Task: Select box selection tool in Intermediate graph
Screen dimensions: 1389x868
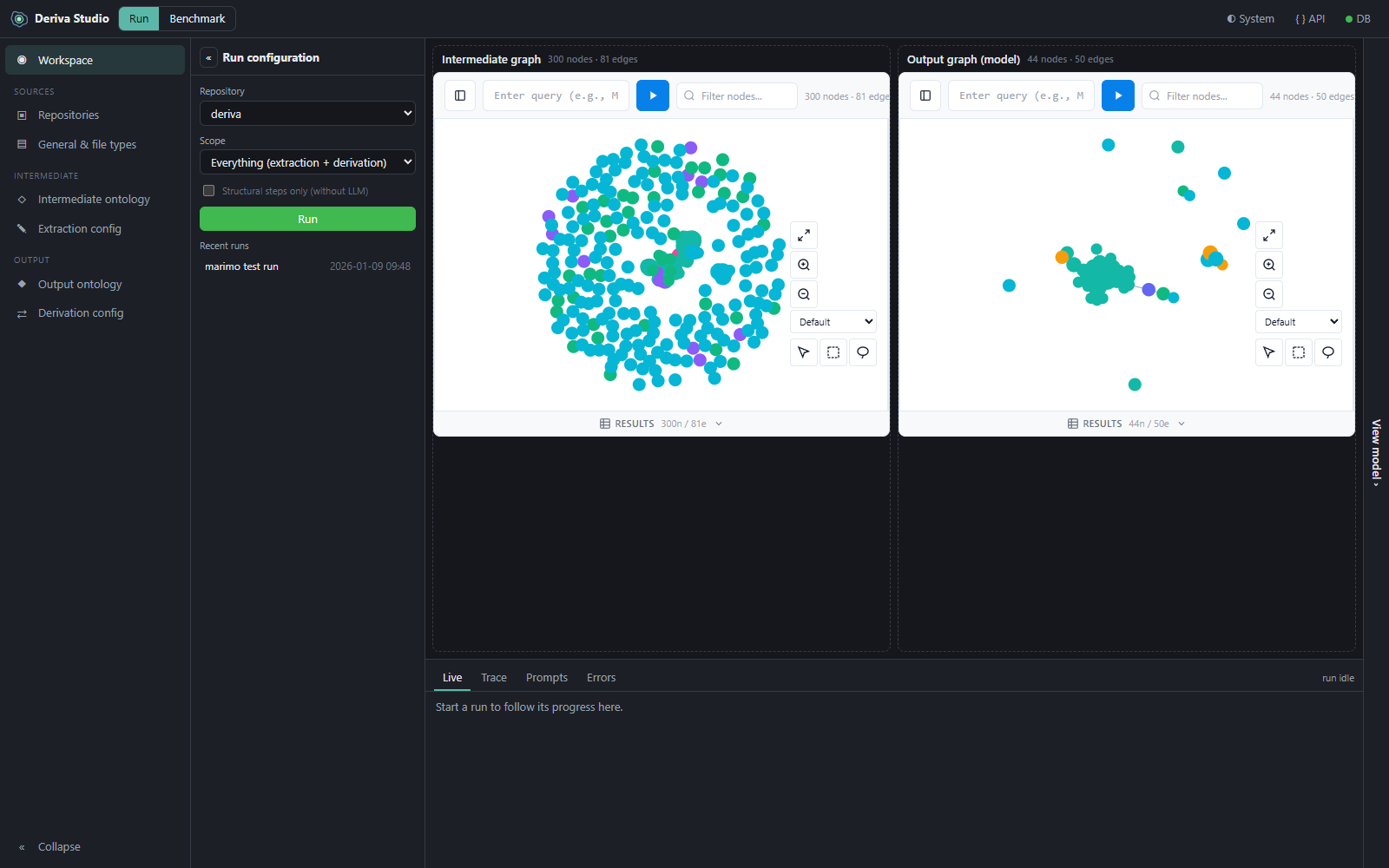Action: (833, 352)
